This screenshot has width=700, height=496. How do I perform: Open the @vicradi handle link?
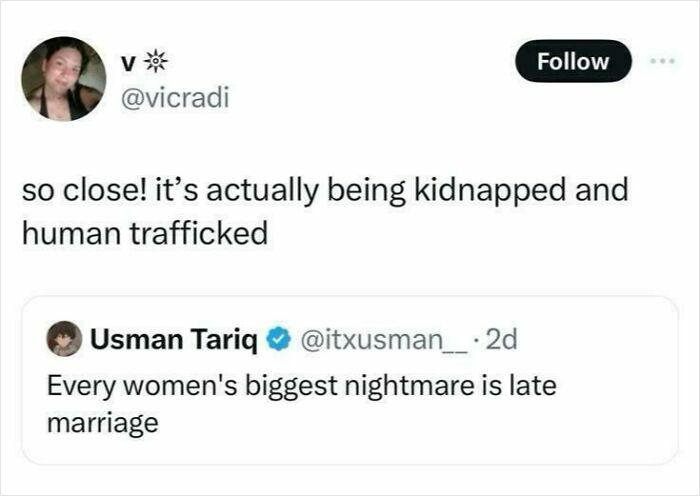(x=173, y=98)
